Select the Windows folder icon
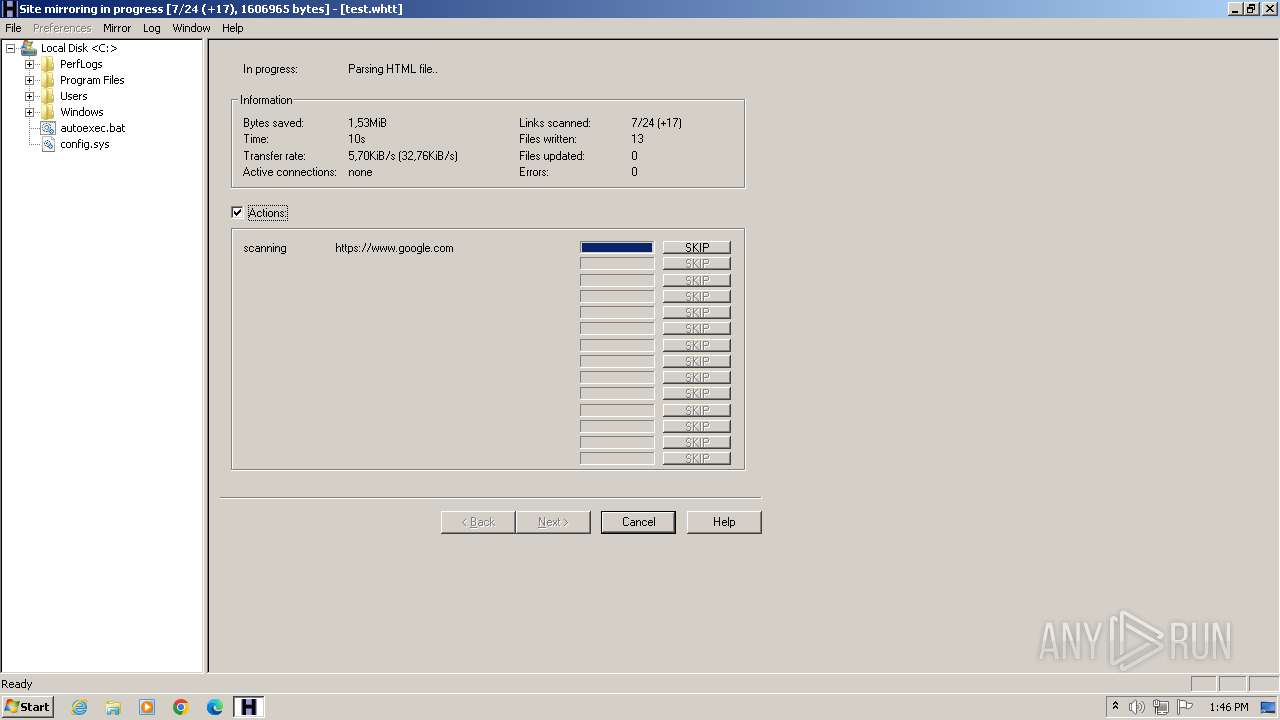This screenshot has width=1280, height=720. coord(48,112)
